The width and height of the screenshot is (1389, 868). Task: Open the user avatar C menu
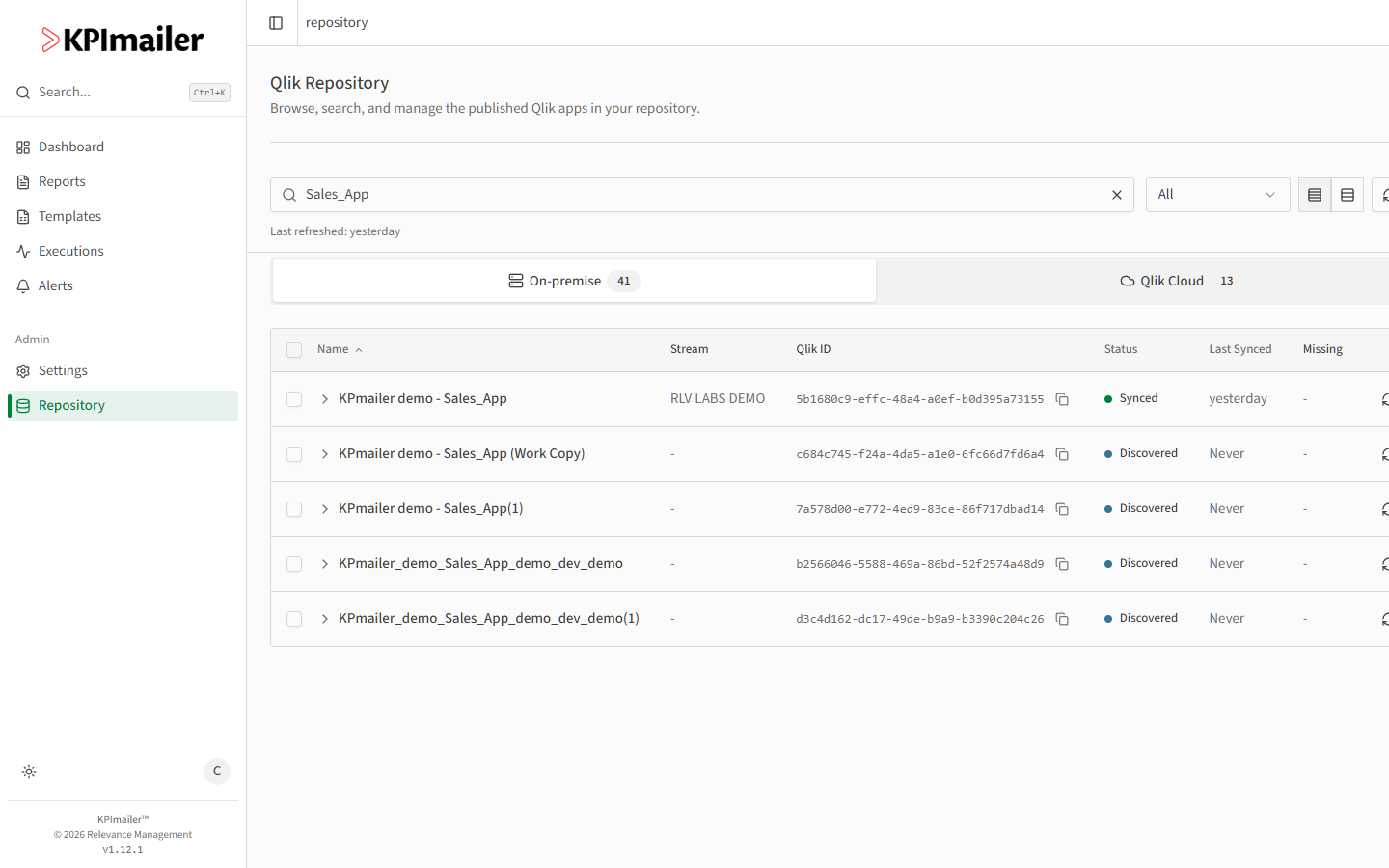click(217, 772)
